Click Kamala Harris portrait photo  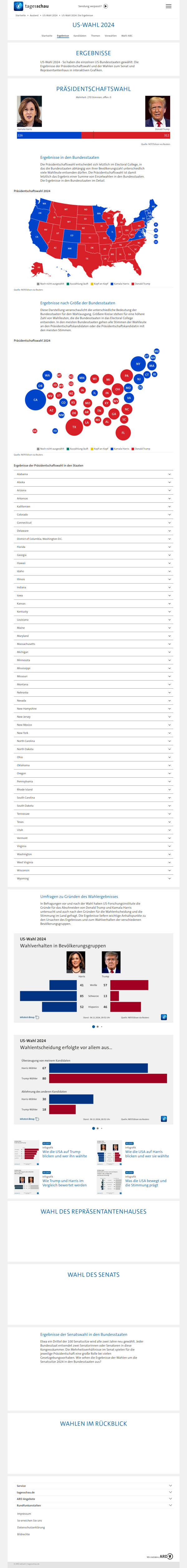[x=29, y=111]
